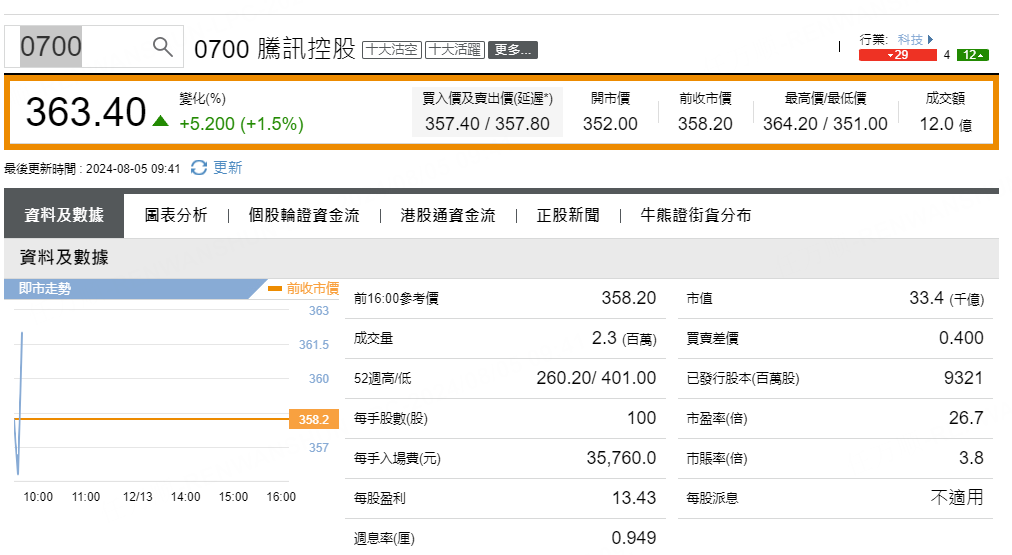Click the 每股派息 value 不適用

pyautogui.click(x=957, y=498)
